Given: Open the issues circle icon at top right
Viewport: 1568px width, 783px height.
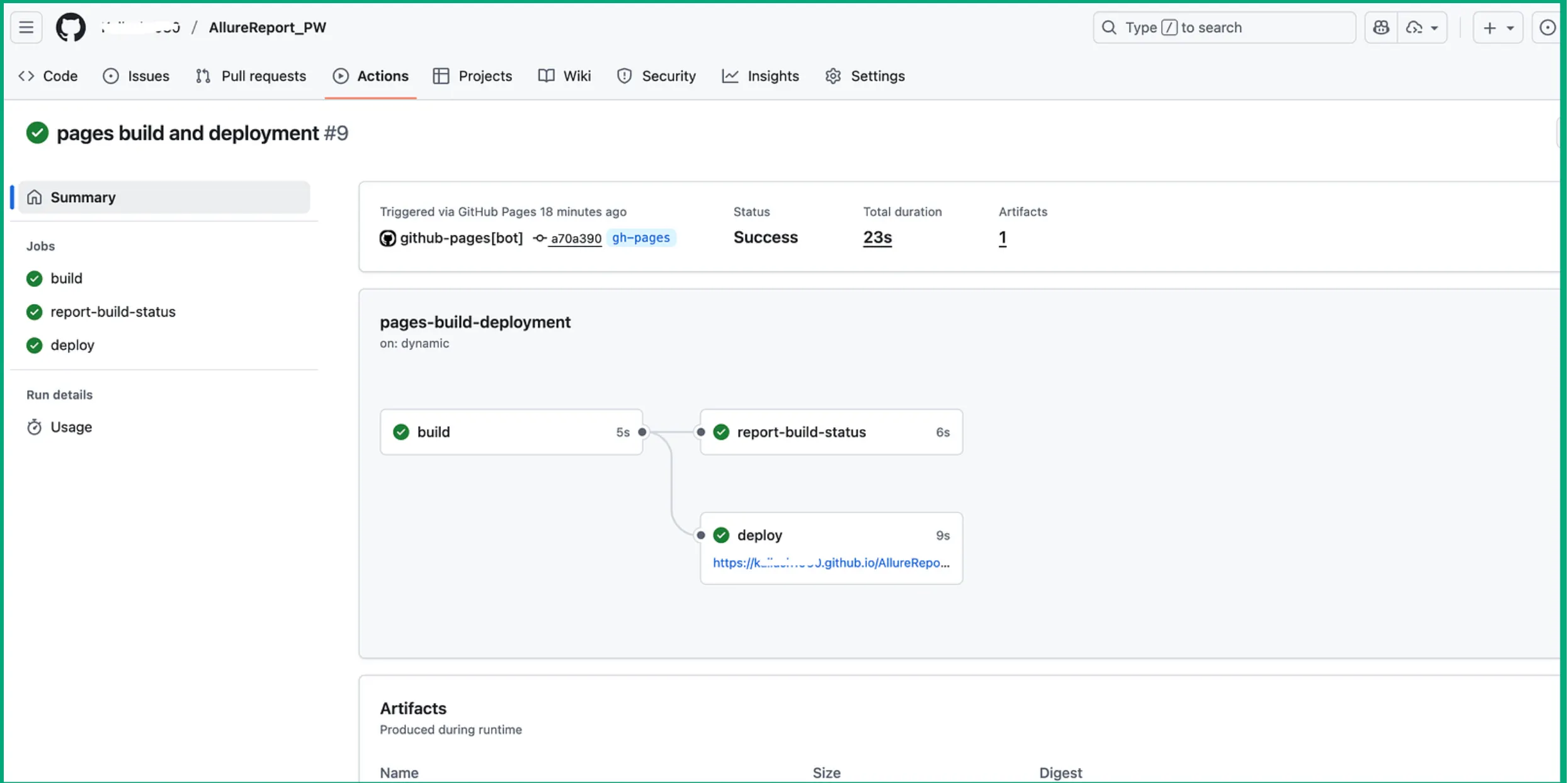Looking at the screenshot, I should 1547,28.
